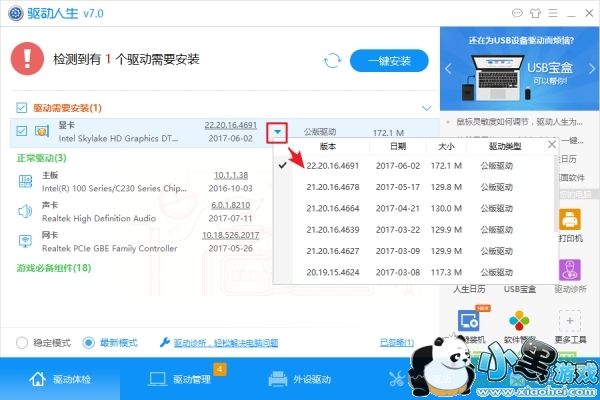Click the 驱动人生 logo icon
This screenshot has height=400, width=600.
pyautogui.click(x=16, y=13)
